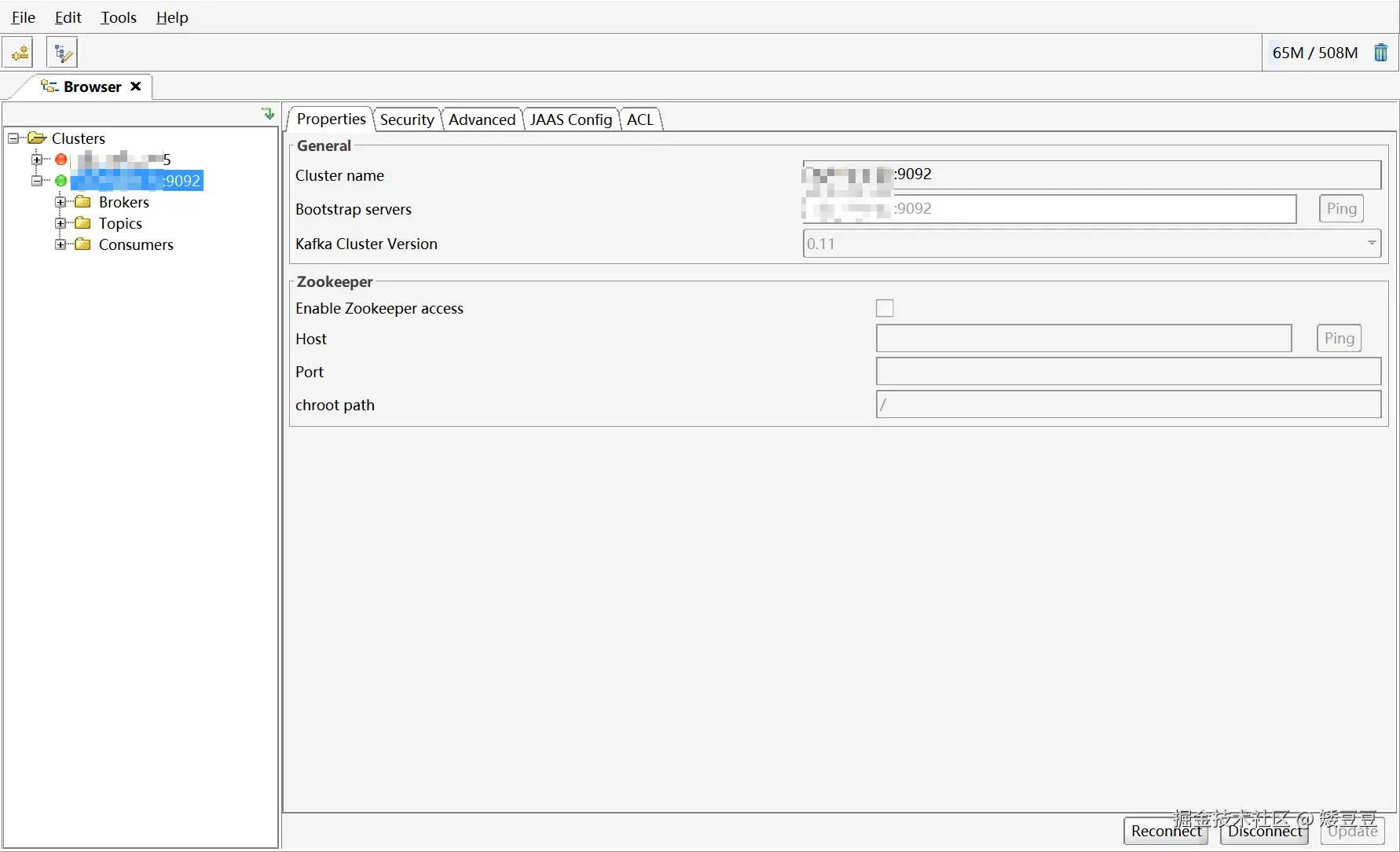Click the green arrow icon above the cluster tree
Viewport: 1400px width, 852px height.
point(268,114)
